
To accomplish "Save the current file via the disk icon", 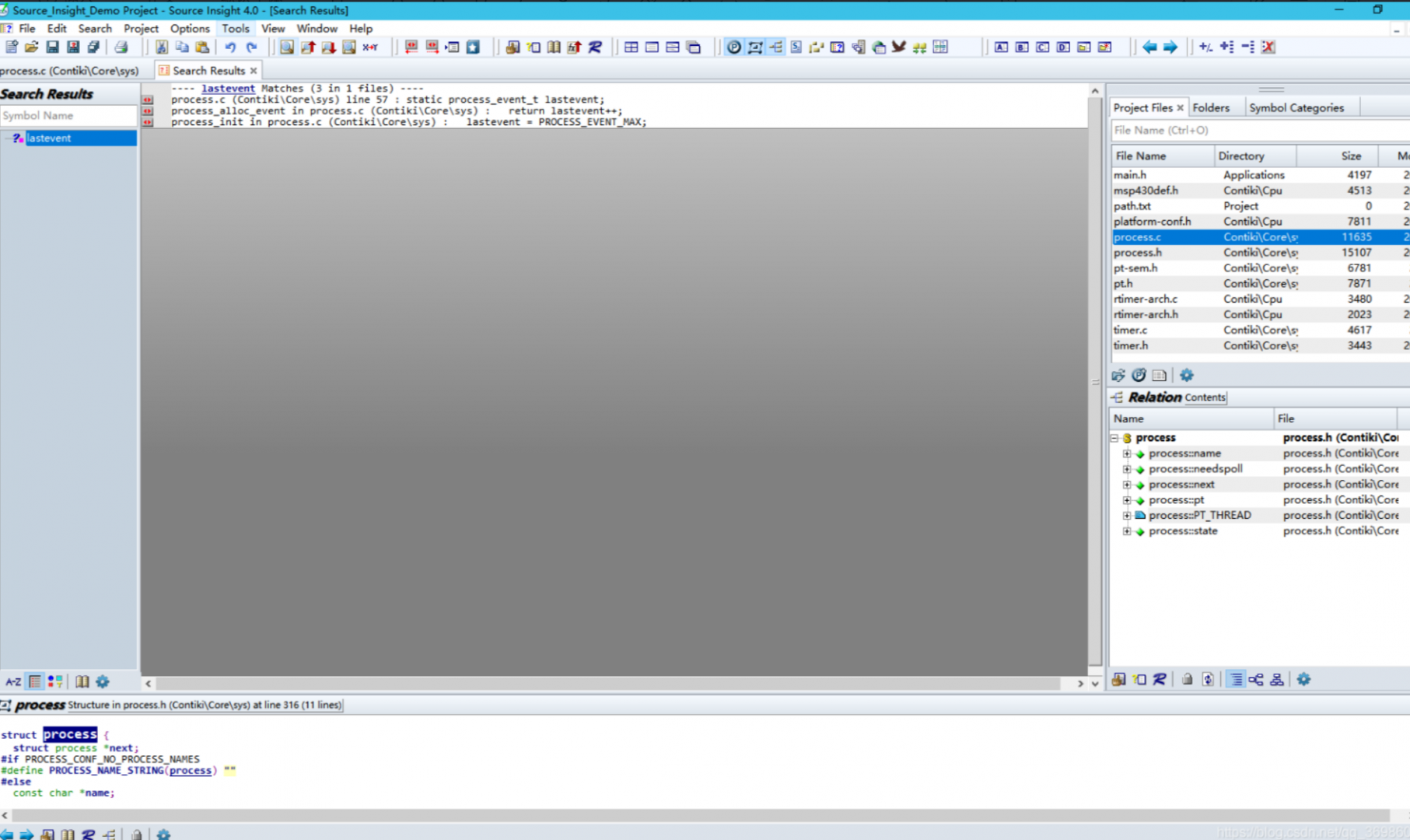I will [53, 47].
